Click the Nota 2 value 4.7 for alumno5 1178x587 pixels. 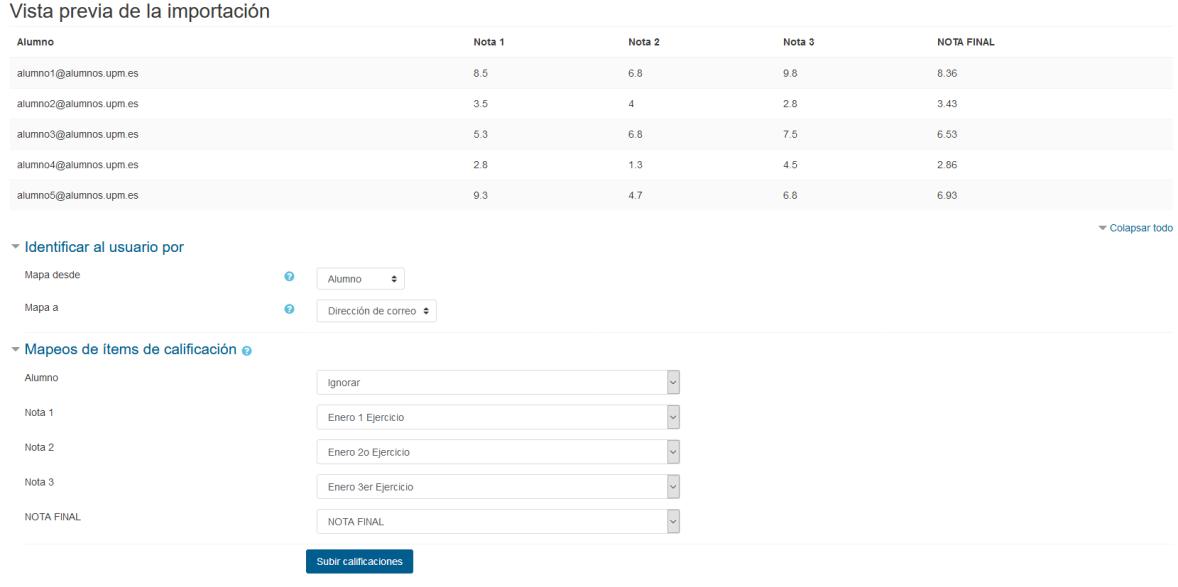coord(636,195)
